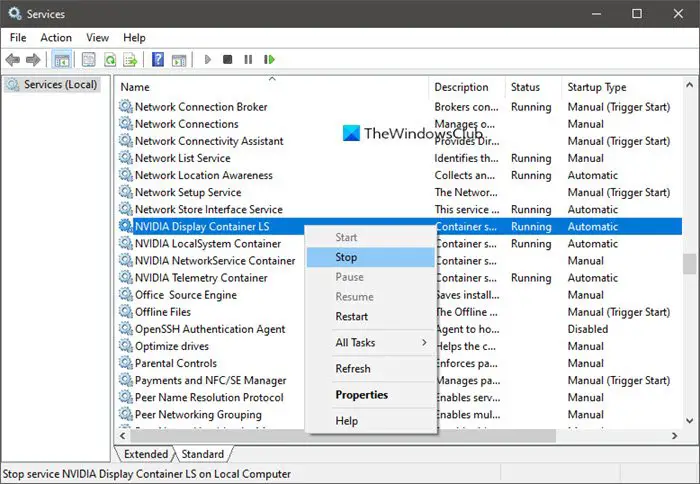Click gear icon beside Network List Service
Screen dimensions: 700x484
(125, 158)
